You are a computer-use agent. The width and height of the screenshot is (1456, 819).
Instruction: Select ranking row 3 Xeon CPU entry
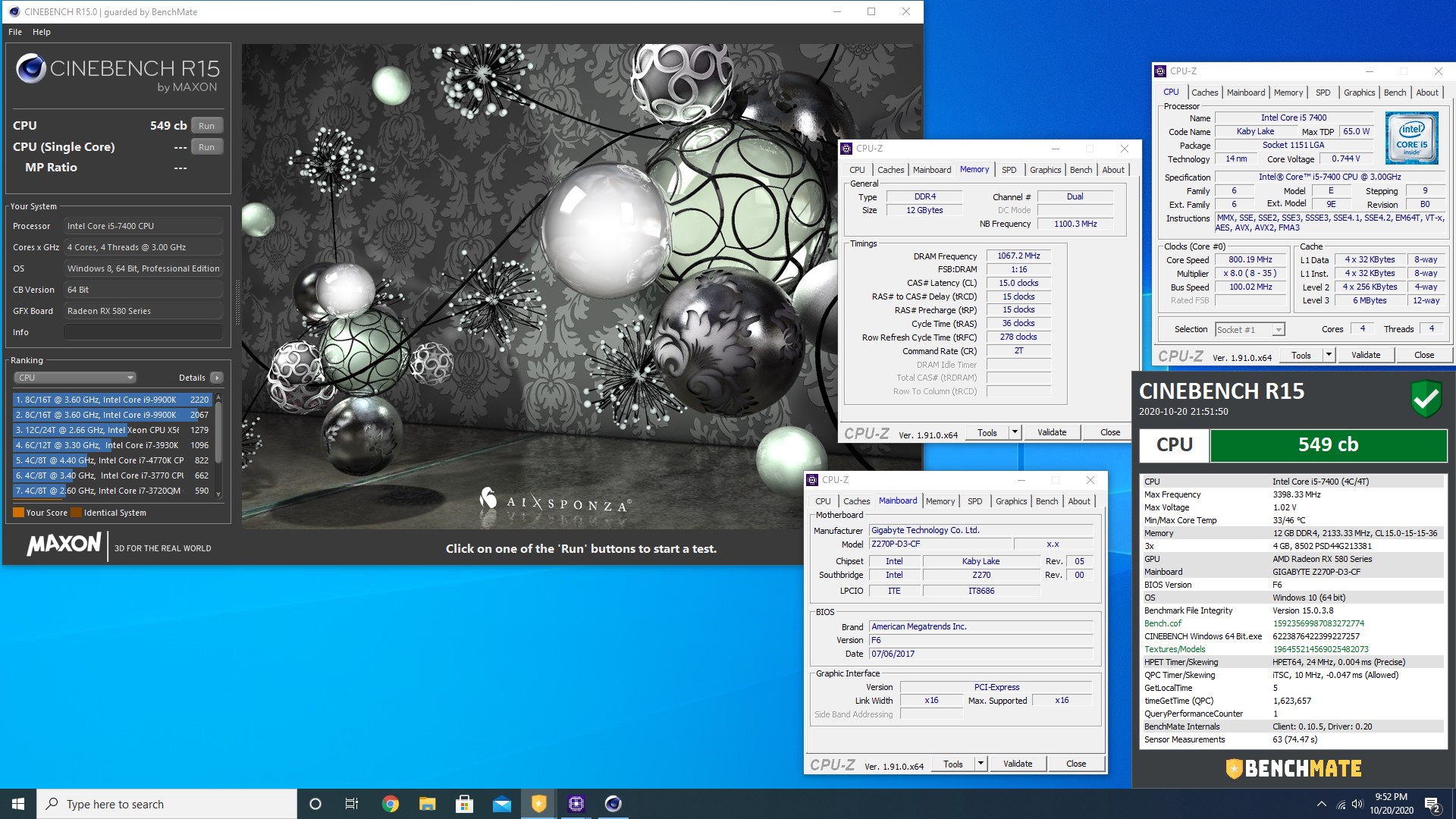click(112, 430)
